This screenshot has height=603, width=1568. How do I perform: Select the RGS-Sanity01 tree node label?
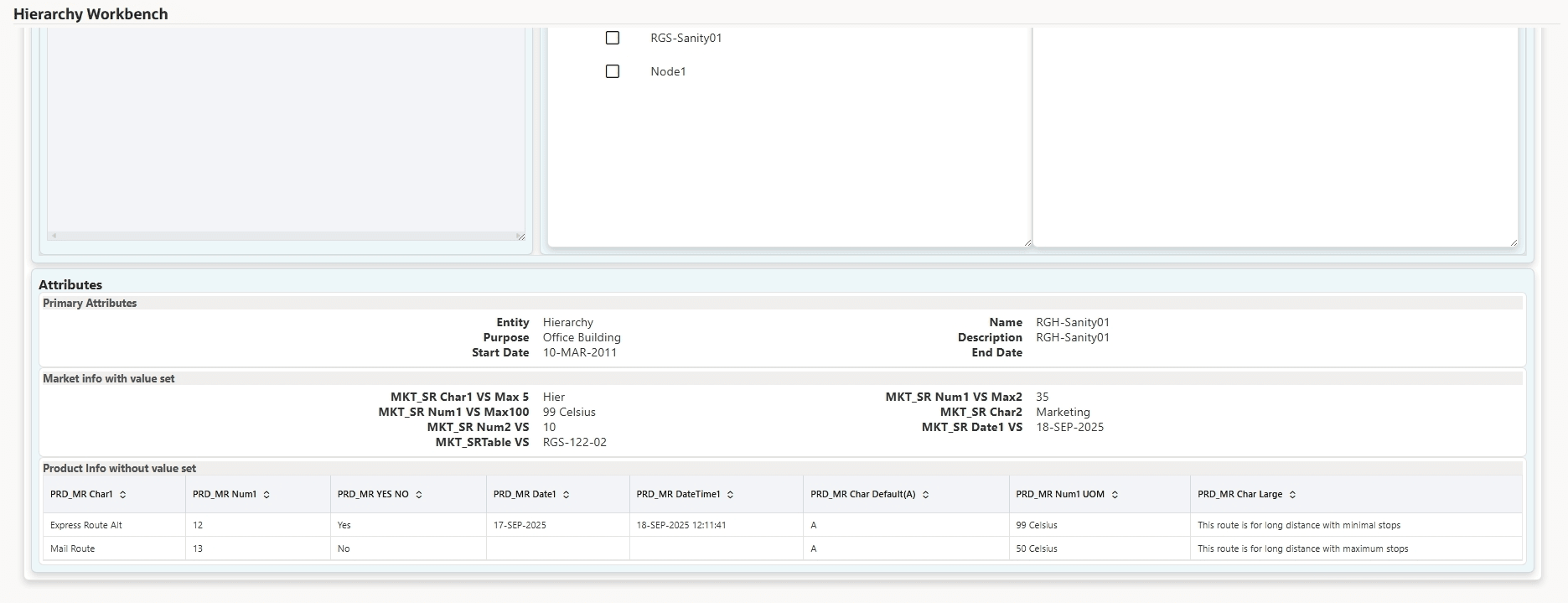686,38
